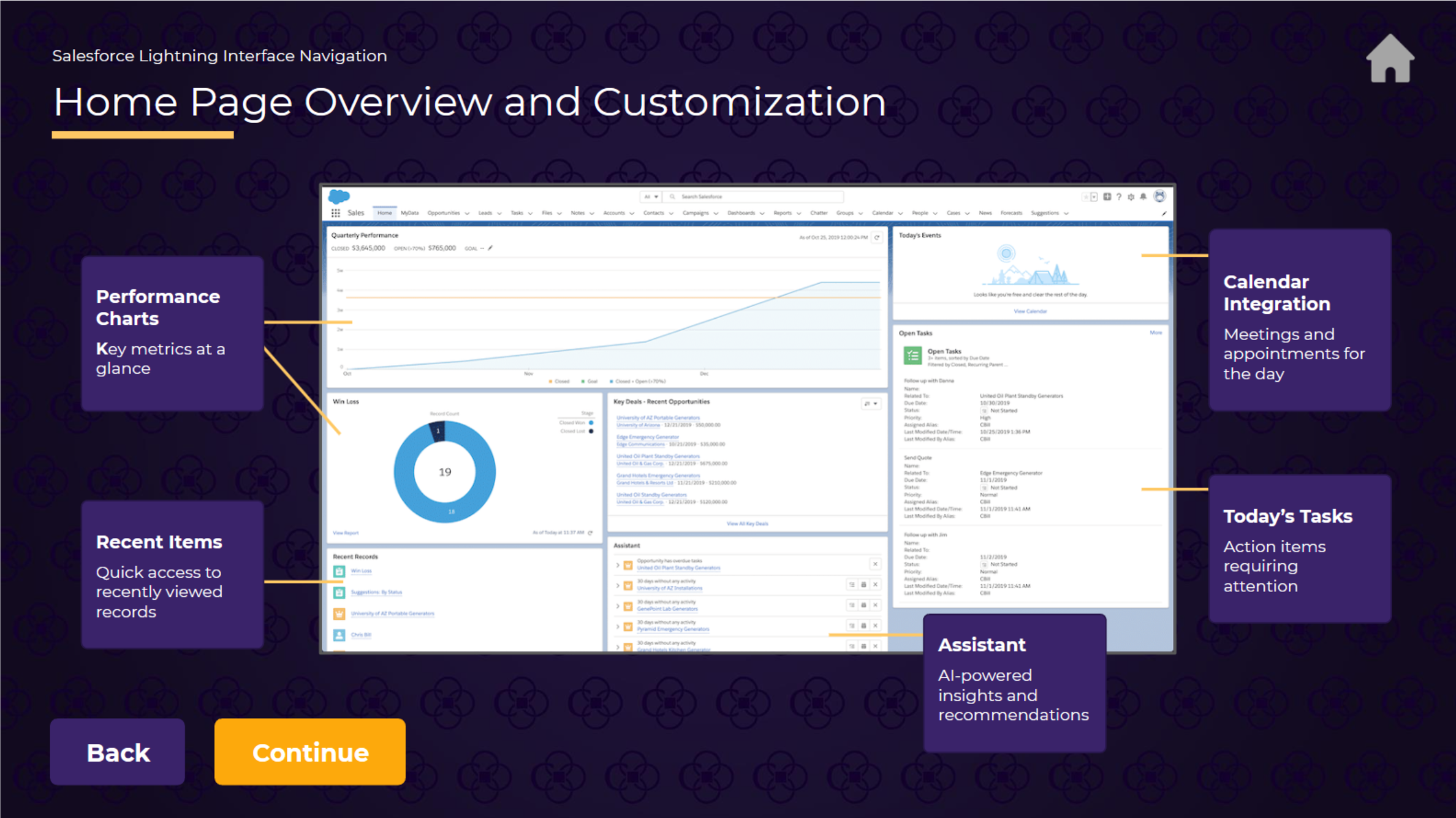Open the Help question mark icon

(1119, 197)
